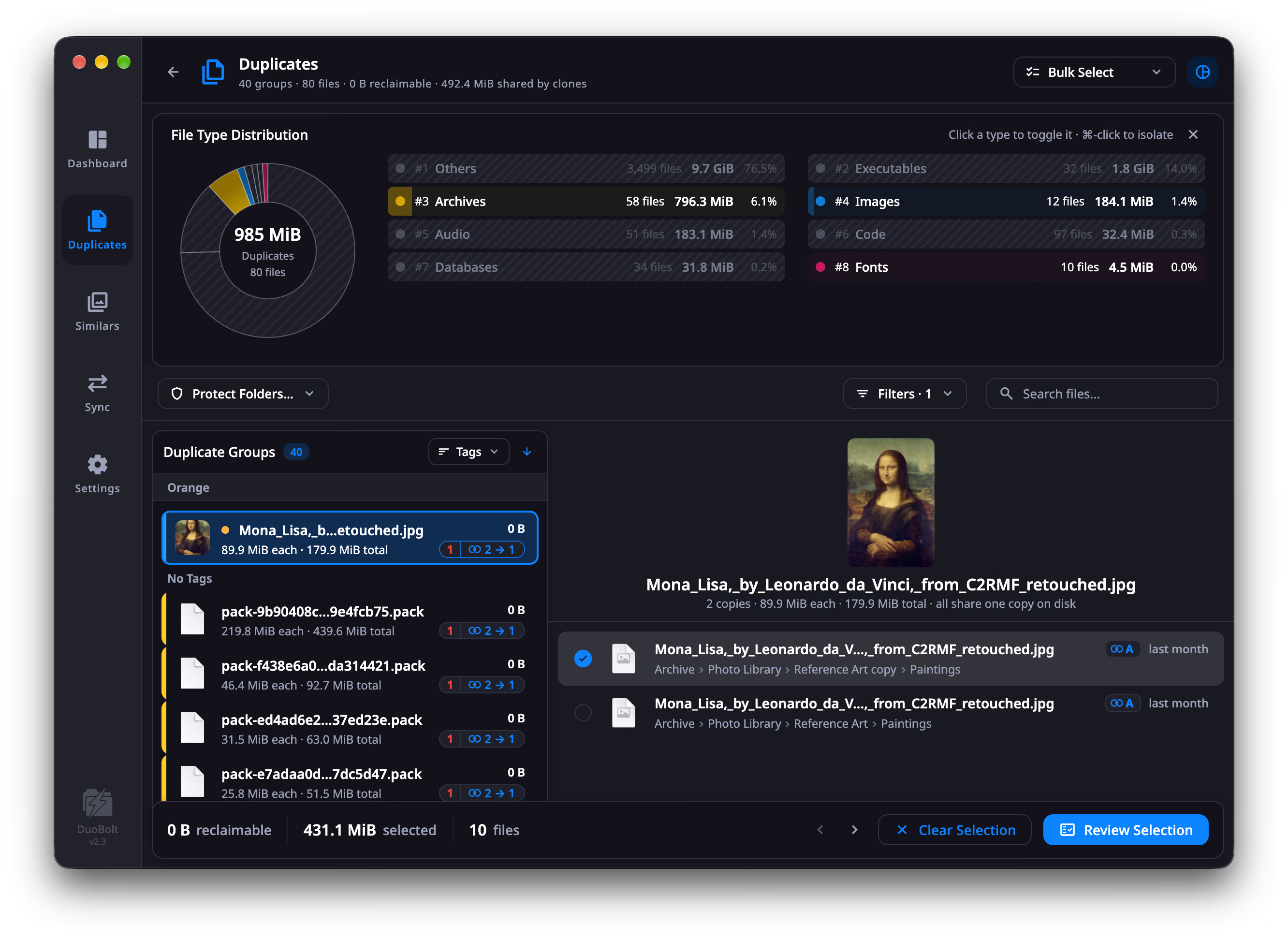Screen dimensions: 1288x940
Task: Go to the next group with the right chevron
Action: [x=854, y=830]
